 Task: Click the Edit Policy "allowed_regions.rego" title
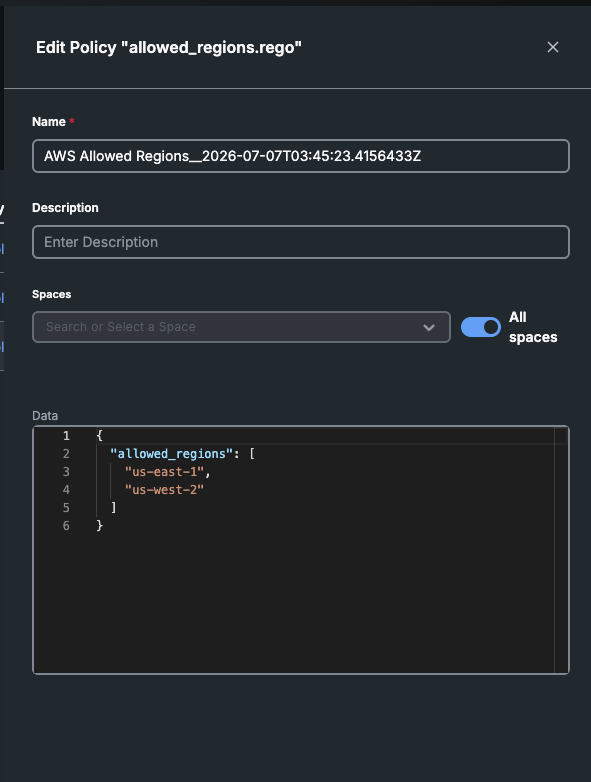(169, 47)
